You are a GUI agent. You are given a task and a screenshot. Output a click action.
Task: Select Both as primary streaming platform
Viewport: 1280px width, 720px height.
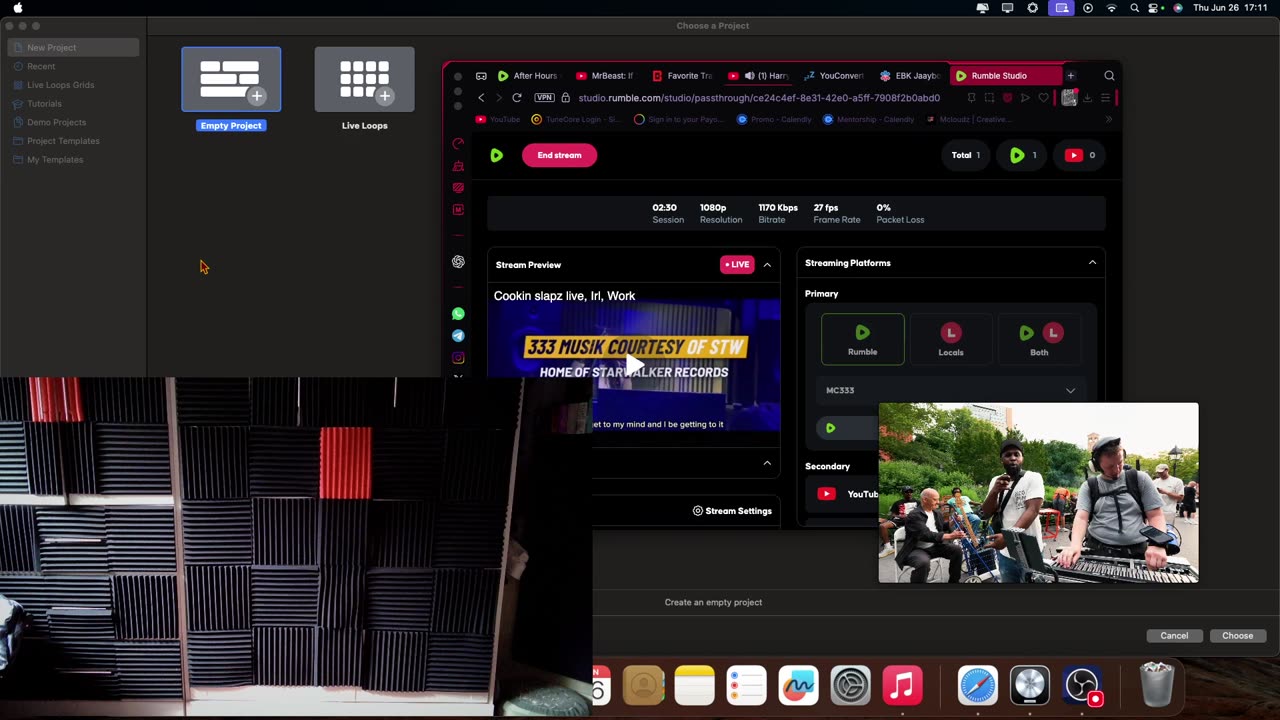[x=1039, y=339]
